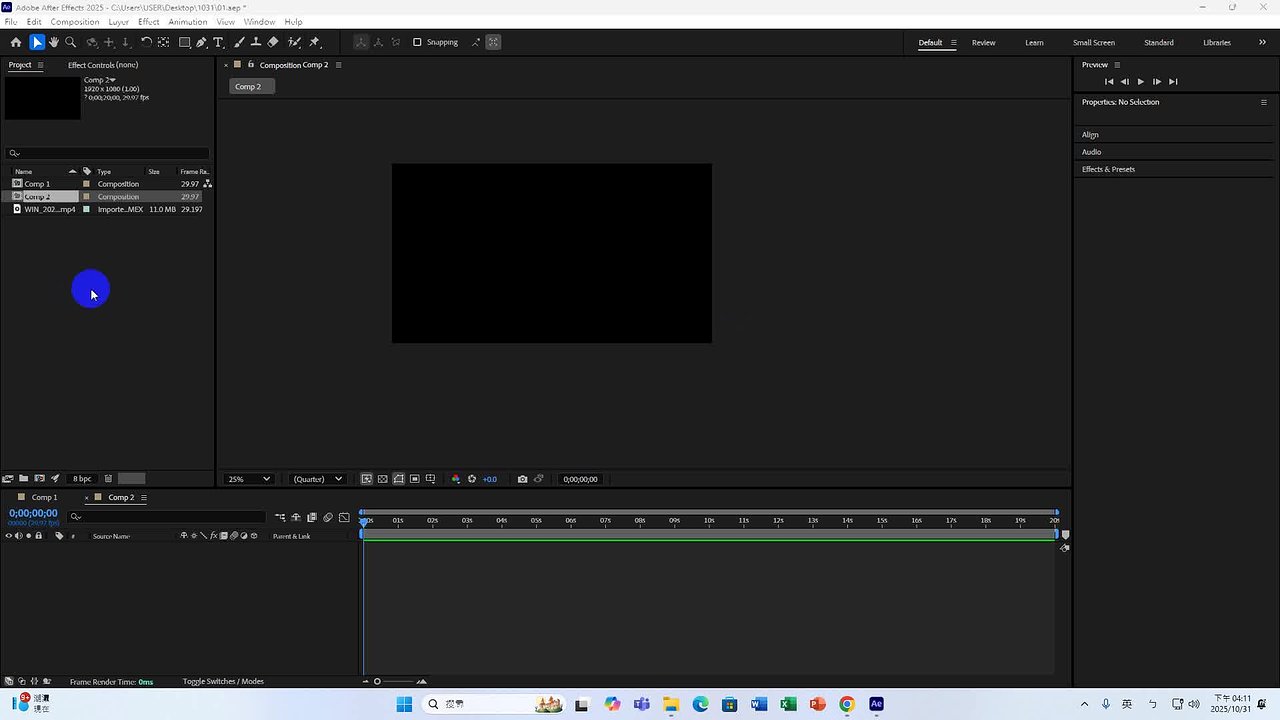Screen dimensions: 1280x720
Task: Open the Composition menu
Action: point(74,21)
